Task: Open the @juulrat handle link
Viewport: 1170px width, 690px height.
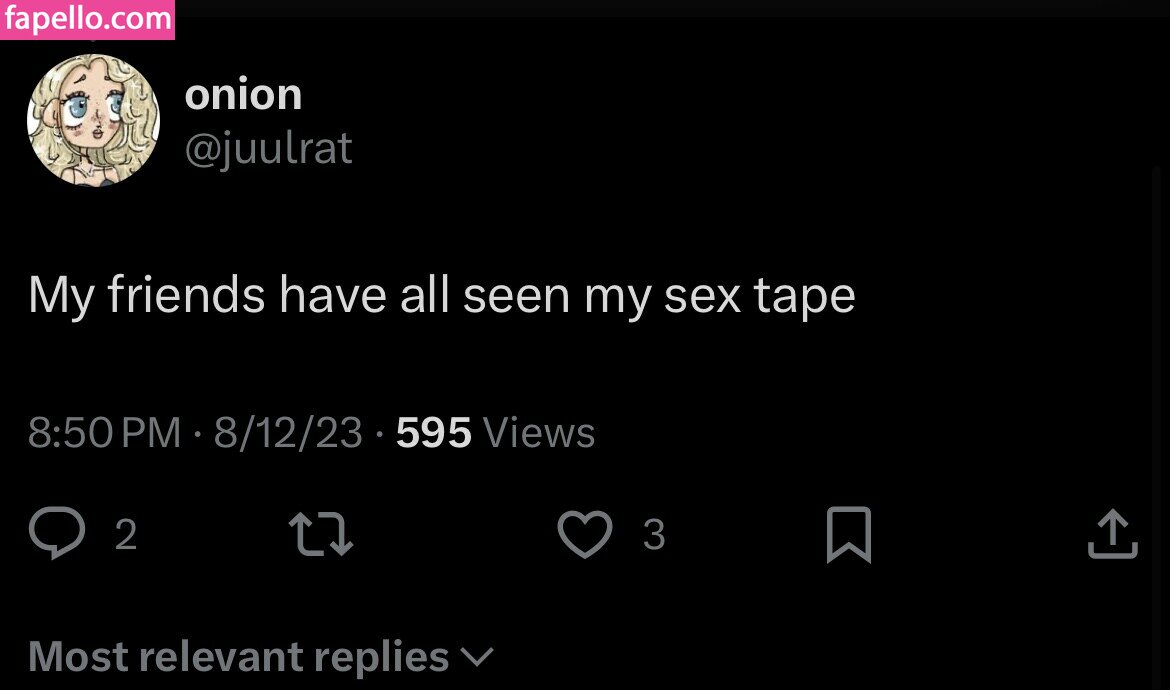Action: pyautogui.click(x=268, y=149)
